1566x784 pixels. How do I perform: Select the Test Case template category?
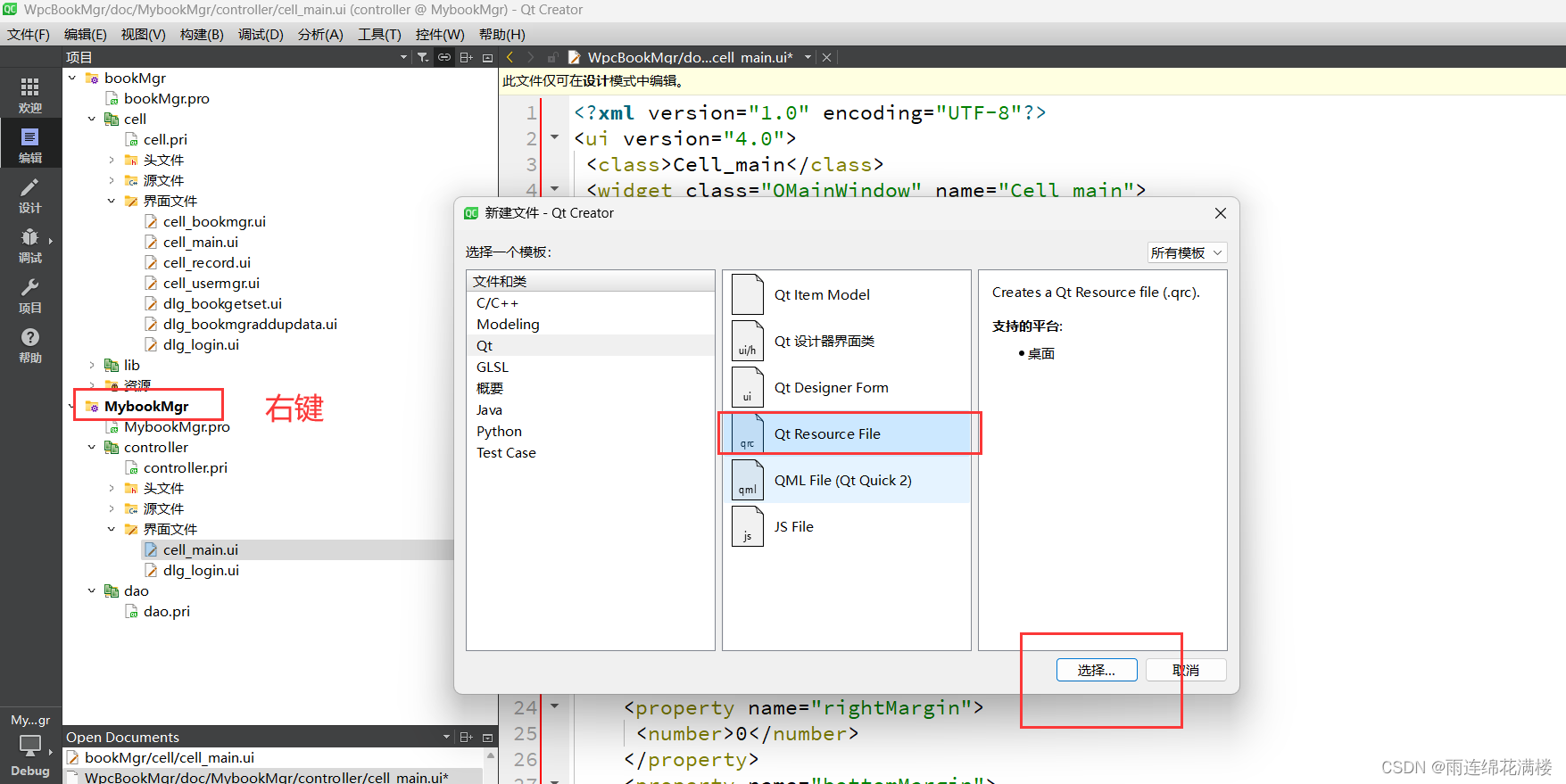[x=590, y=452]
